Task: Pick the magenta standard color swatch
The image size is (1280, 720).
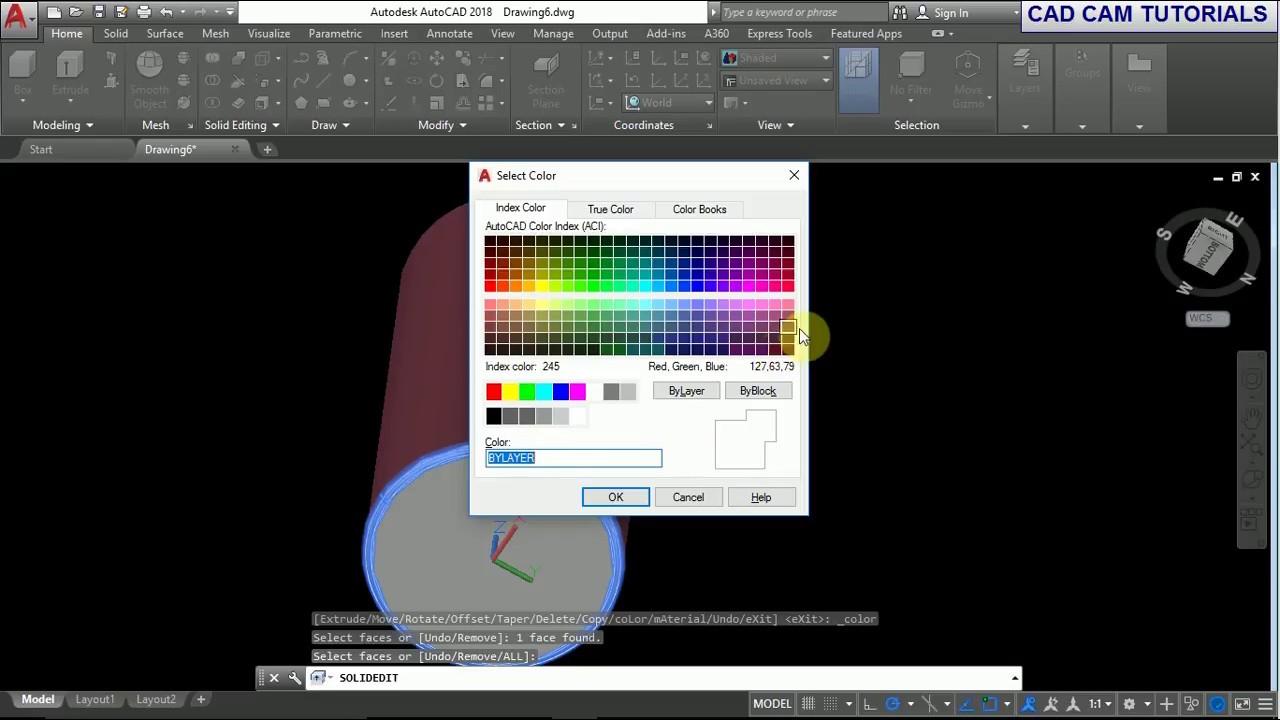Action: 577,391
